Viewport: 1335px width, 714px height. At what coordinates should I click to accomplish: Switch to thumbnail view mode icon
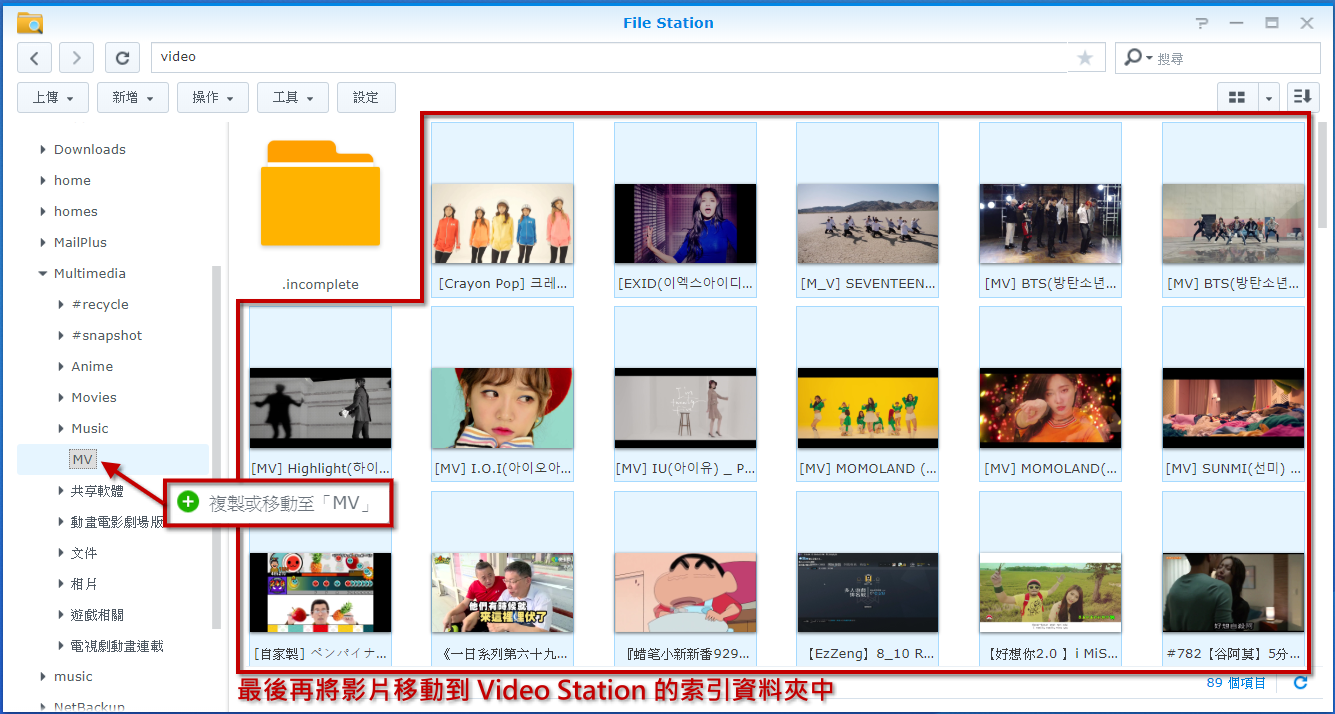click(x=1237, y=97)
